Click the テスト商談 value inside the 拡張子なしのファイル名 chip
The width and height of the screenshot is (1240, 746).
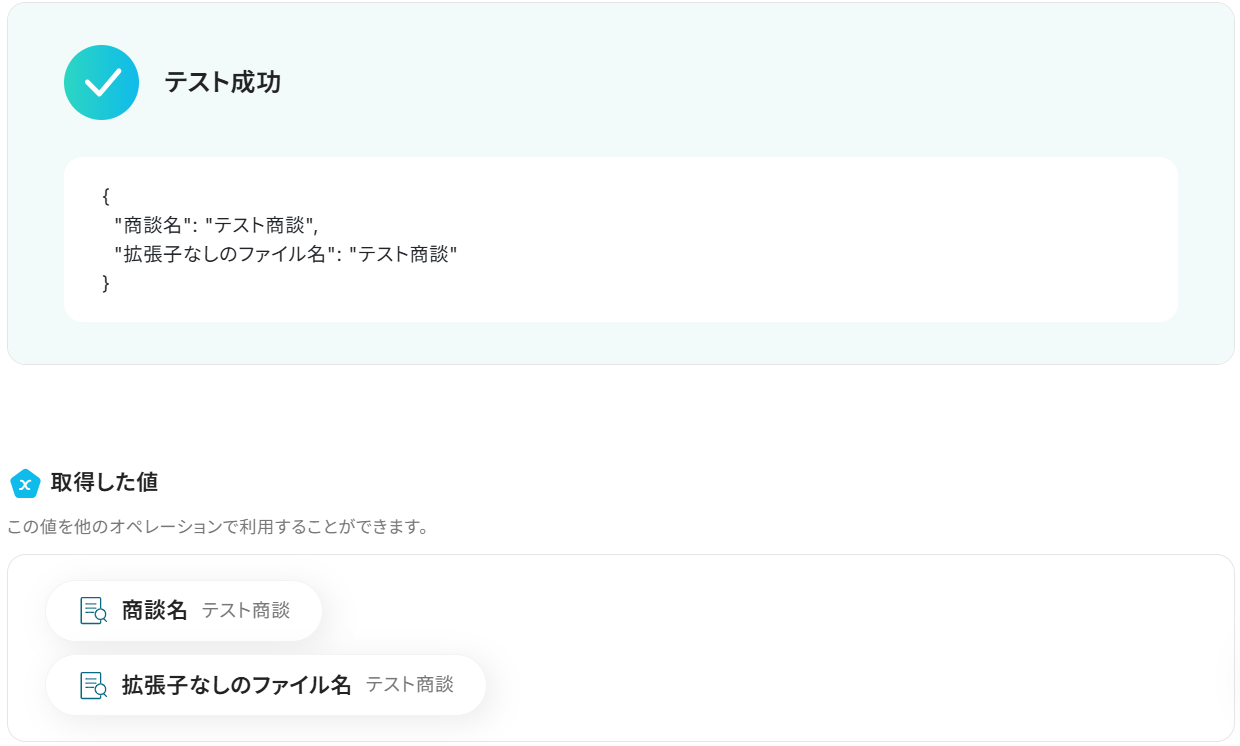pos(409,685)
